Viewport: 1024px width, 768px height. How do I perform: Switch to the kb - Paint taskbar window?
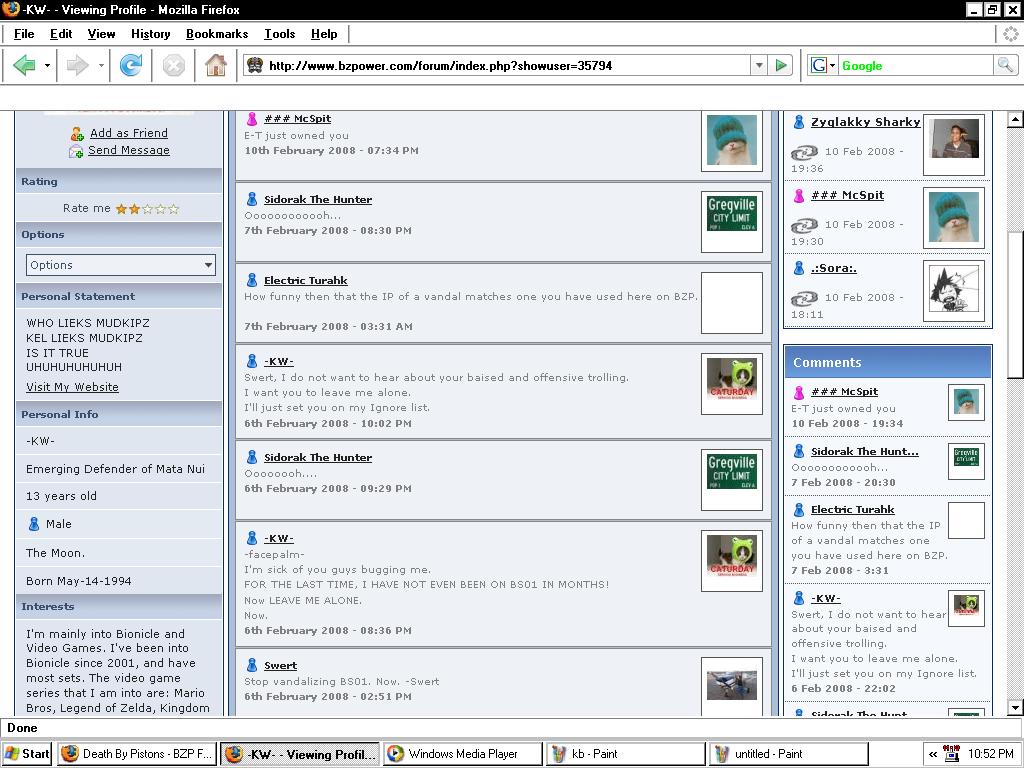click(x=626, y=754)
